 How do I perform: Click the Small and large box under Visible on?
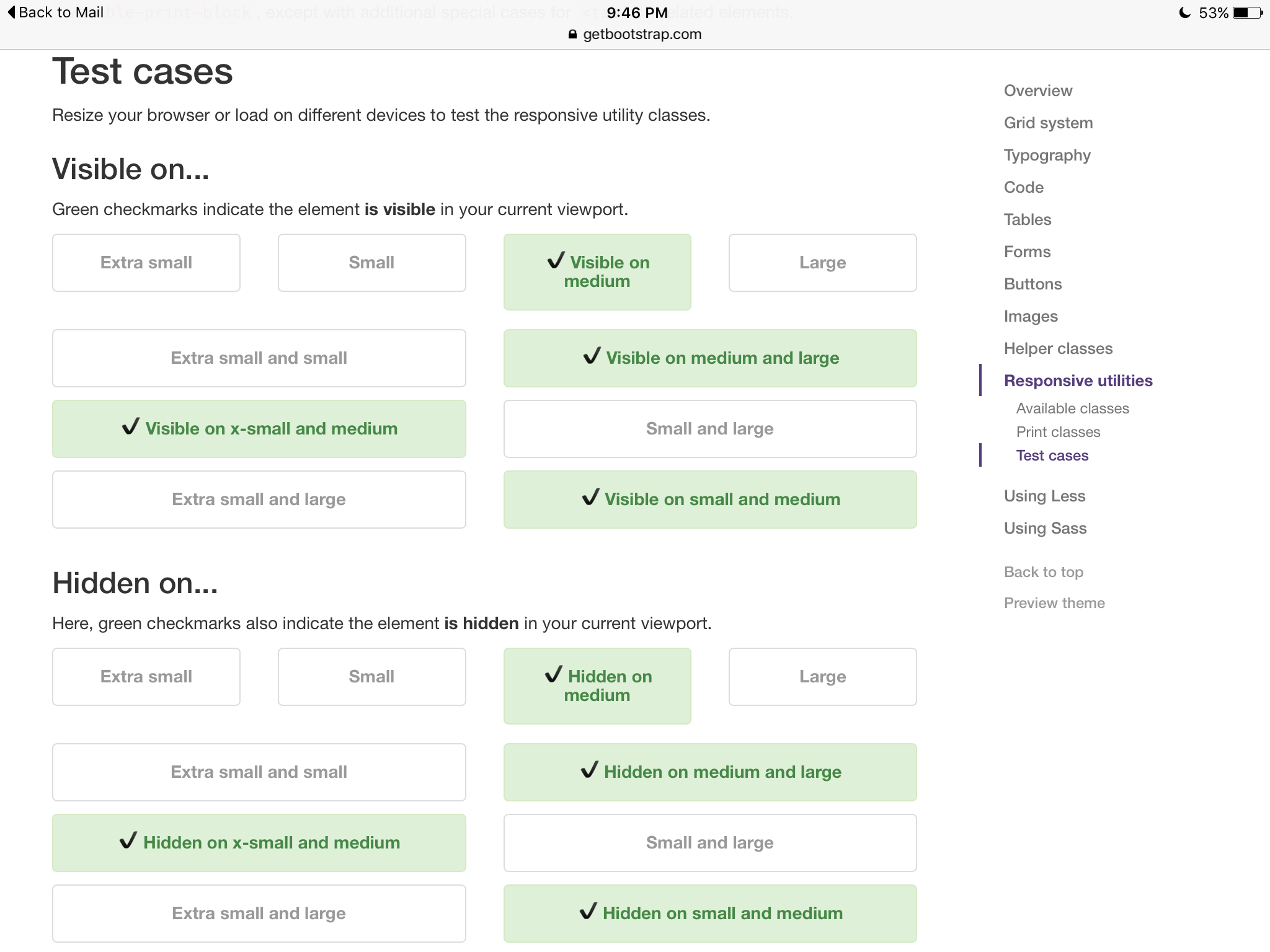tap(709, 429)
